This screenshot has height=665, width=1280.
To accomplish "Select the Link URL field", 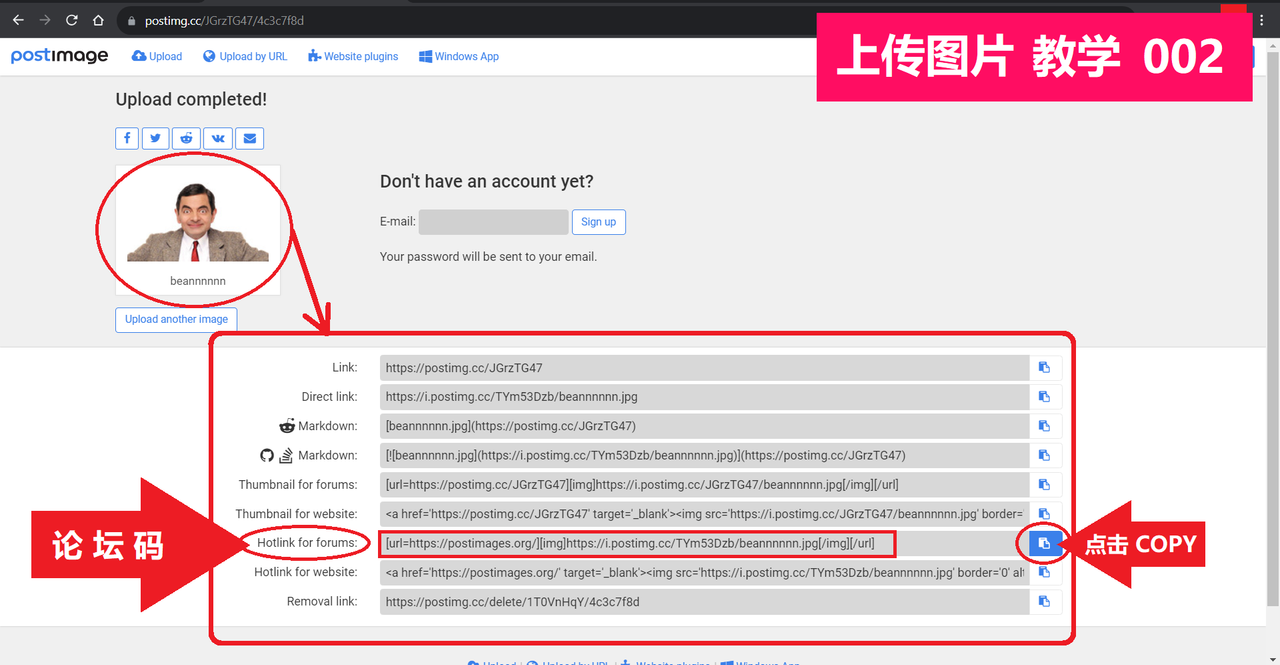I will [704, 368].
